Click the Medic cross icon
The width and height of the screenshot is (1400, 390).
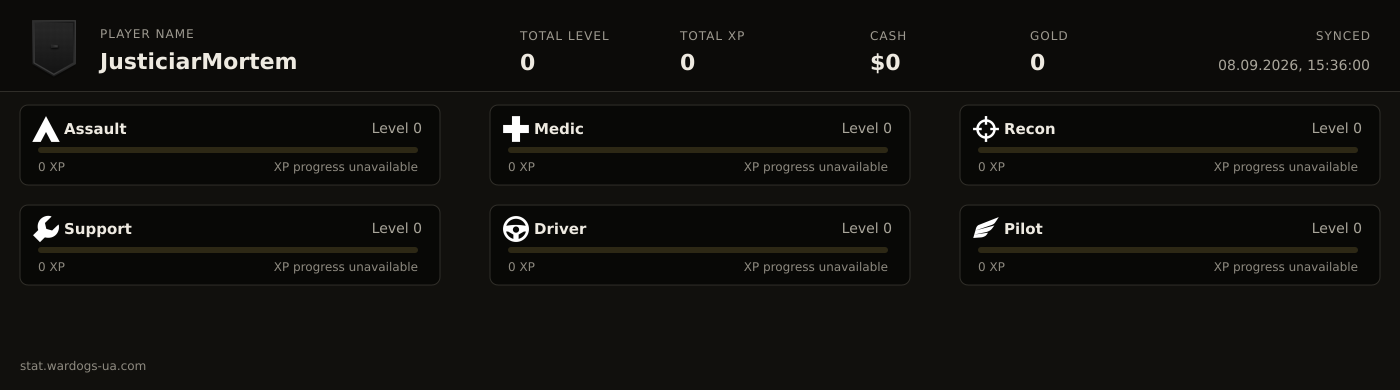coord(516,129)
